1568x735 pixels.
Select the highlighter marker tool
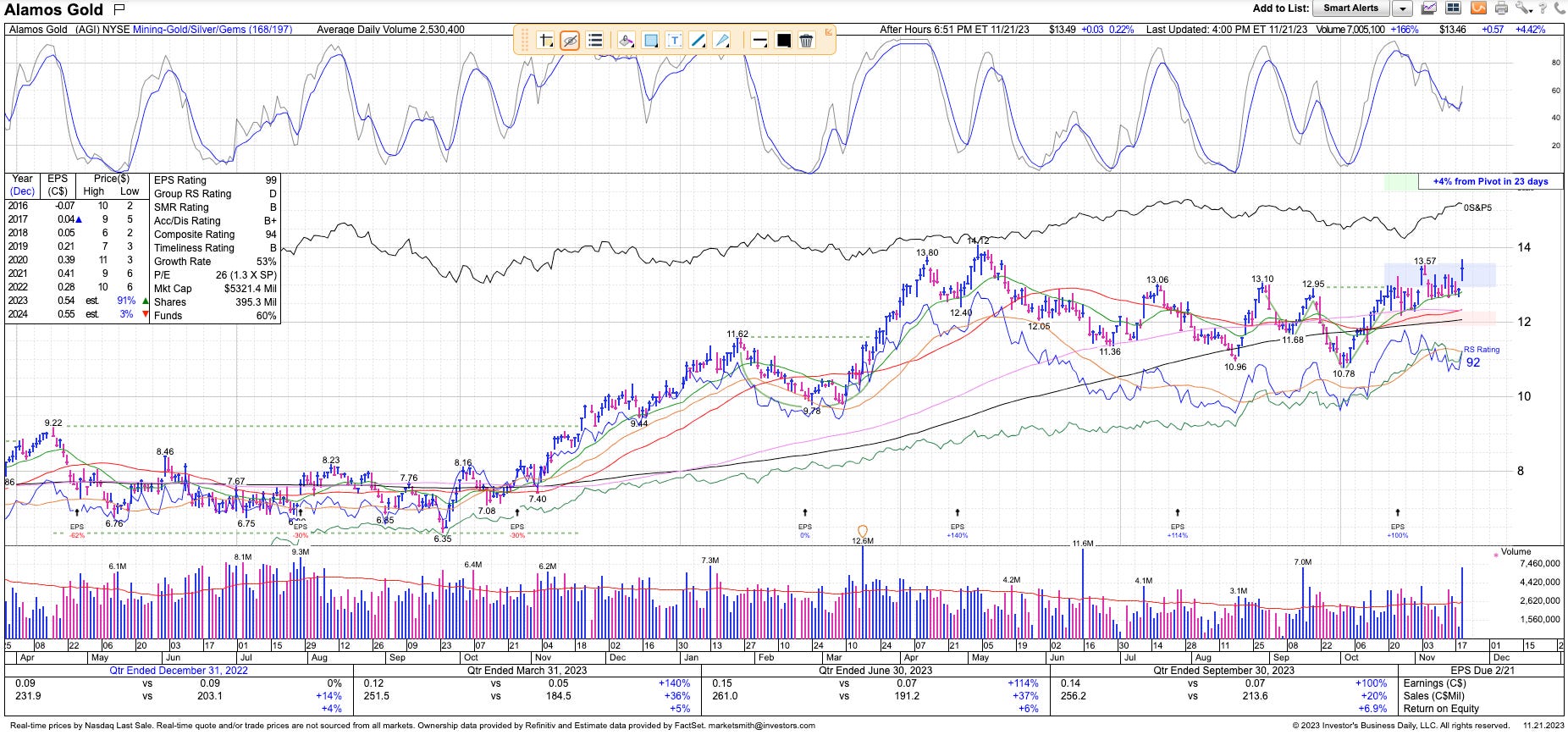tap(626, 40)
